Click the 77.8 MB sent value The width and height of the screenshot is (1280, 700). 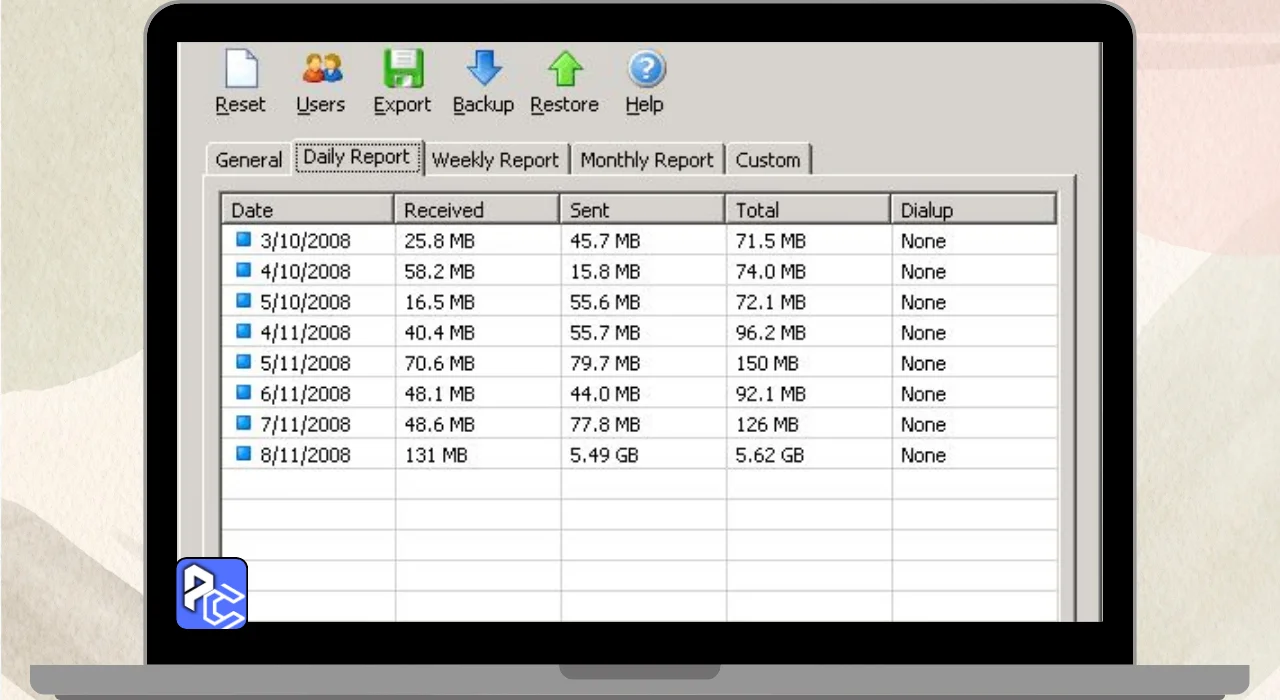click(605, 424)
